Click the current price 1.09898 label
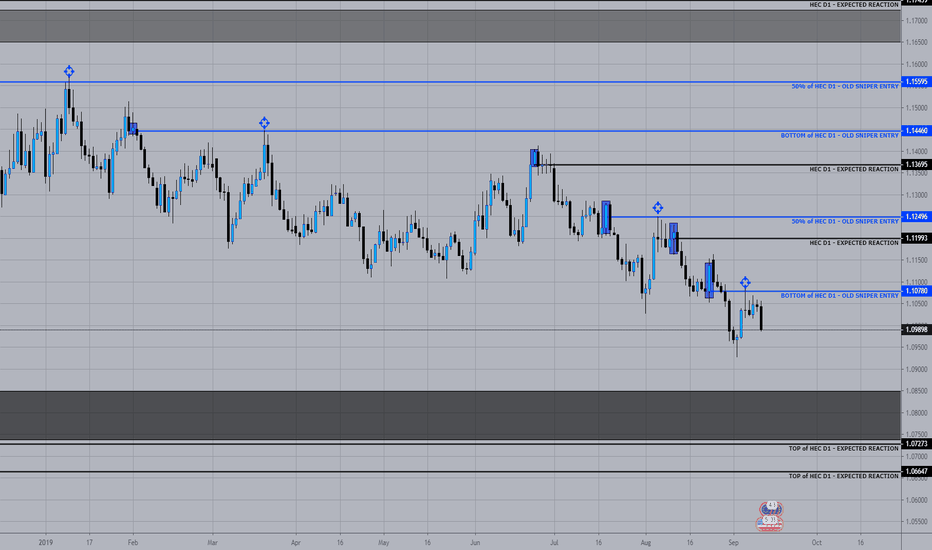This screenshot has width=932, height=550. (x=916, y=329)
